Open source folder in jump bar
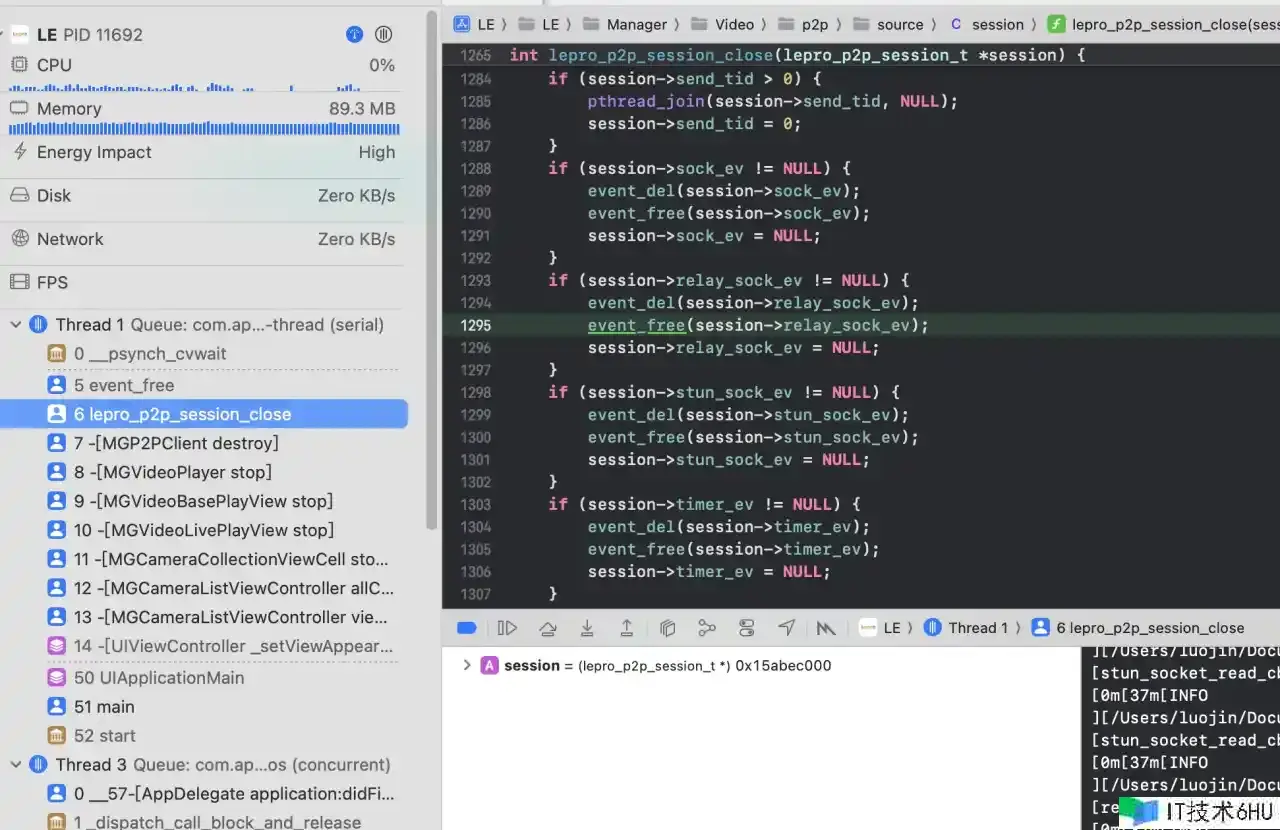This screenshot has width=1280, height=830. pos(889,24)
